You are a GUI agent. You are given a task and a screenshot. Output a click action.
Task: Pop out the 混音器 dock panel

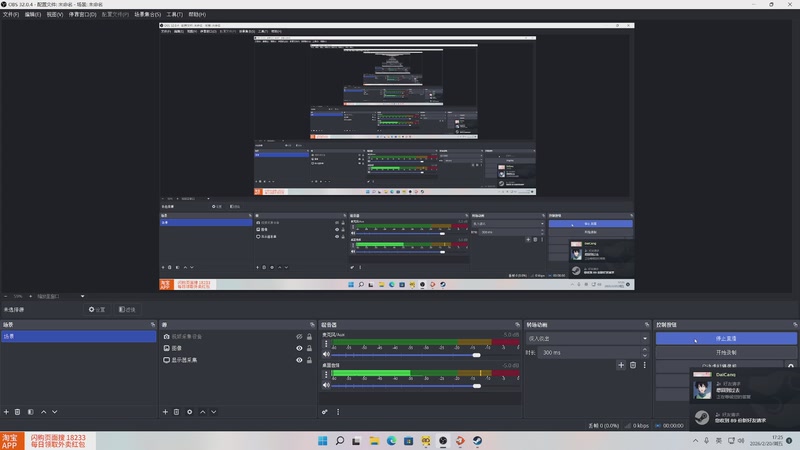[517, 324]
